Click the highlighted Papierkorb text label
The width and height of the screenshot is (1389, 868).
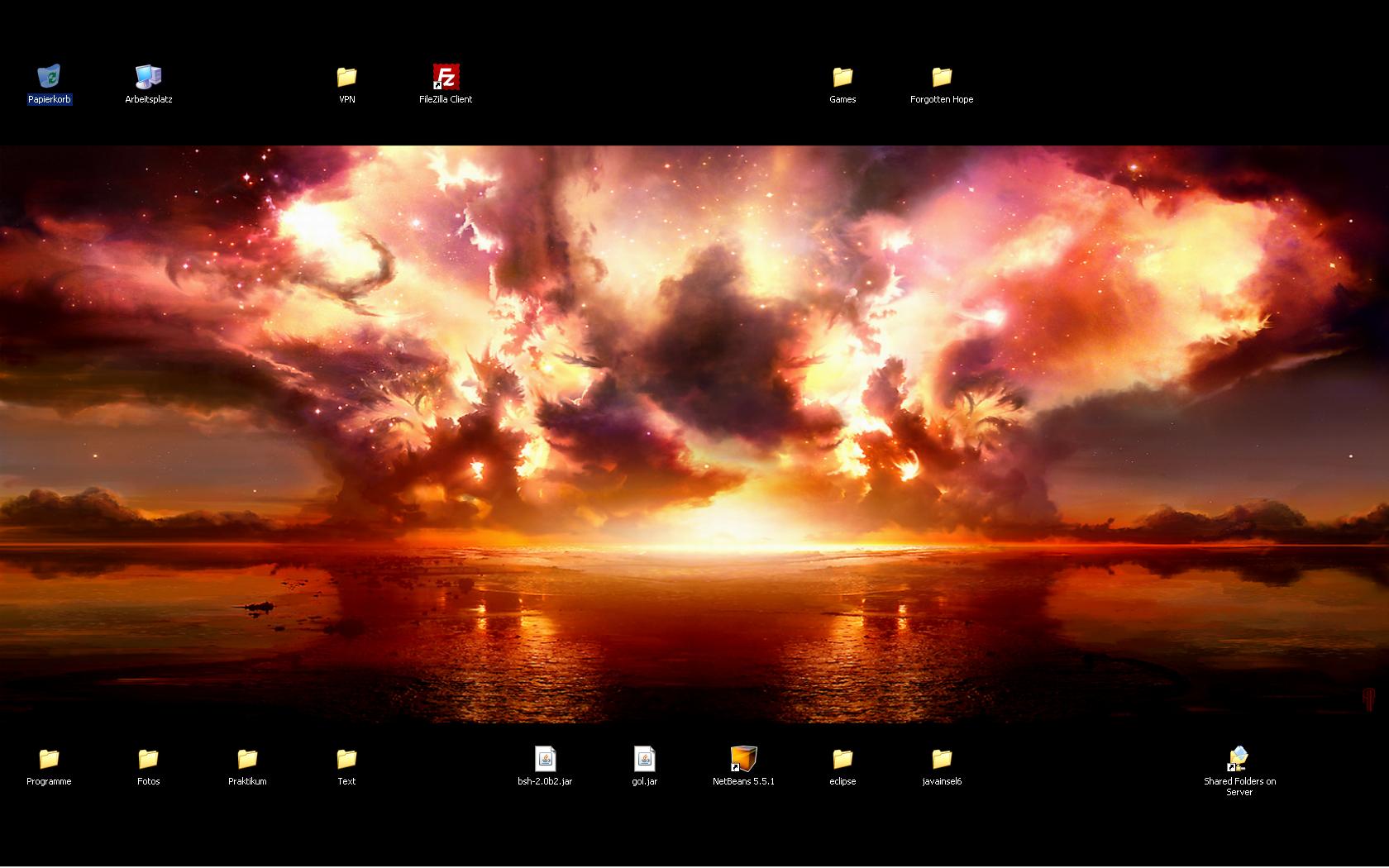(50, 99)
